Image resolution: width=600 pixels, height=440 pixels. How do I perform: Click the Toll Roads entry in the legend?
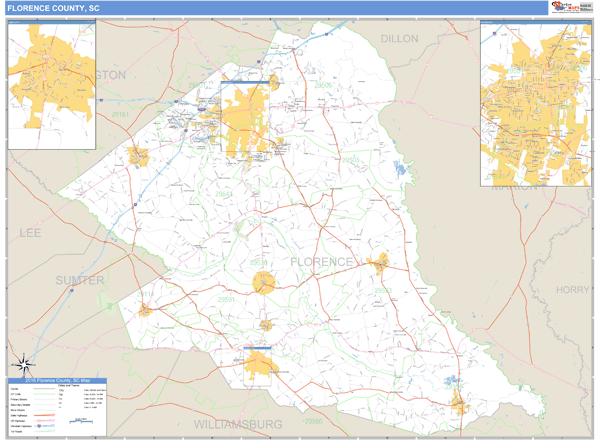pos(16,431)
